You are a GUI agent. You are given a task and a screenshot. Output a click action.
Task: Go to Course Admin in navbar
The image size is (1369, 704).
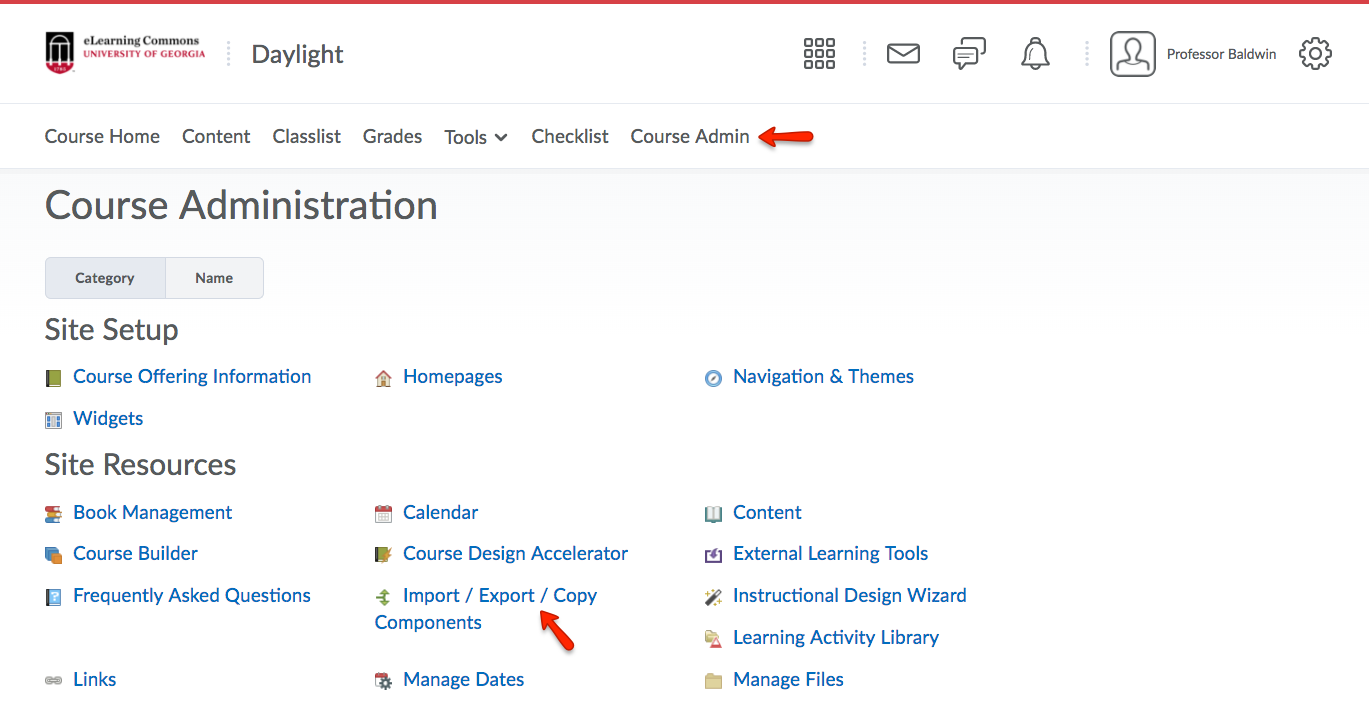pyautogui.click(x=689, y=136)
